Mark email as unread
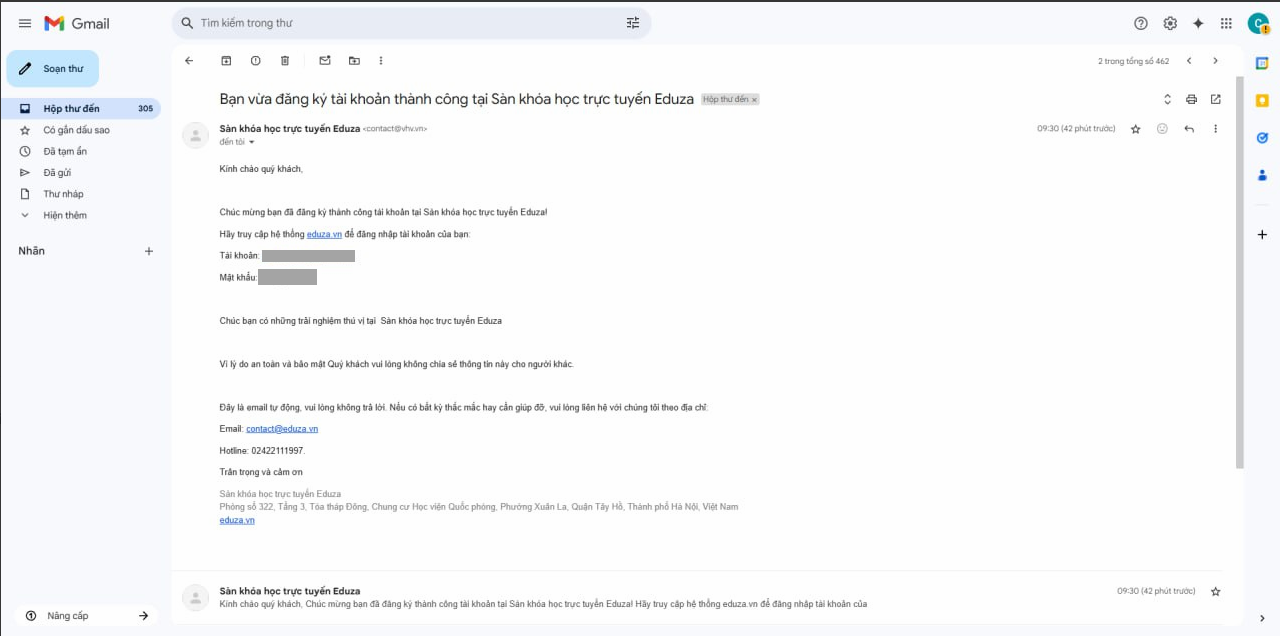The width and height of the screenshot is (1280, 636). 325,61
